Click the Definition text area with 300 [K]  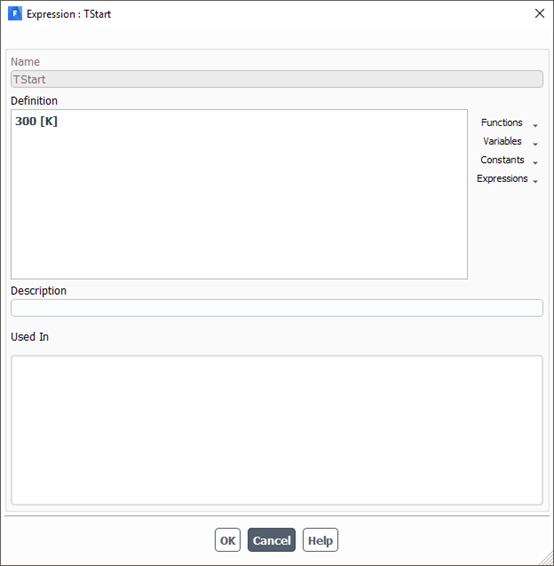pyautogui.click(x=239, y=194)
